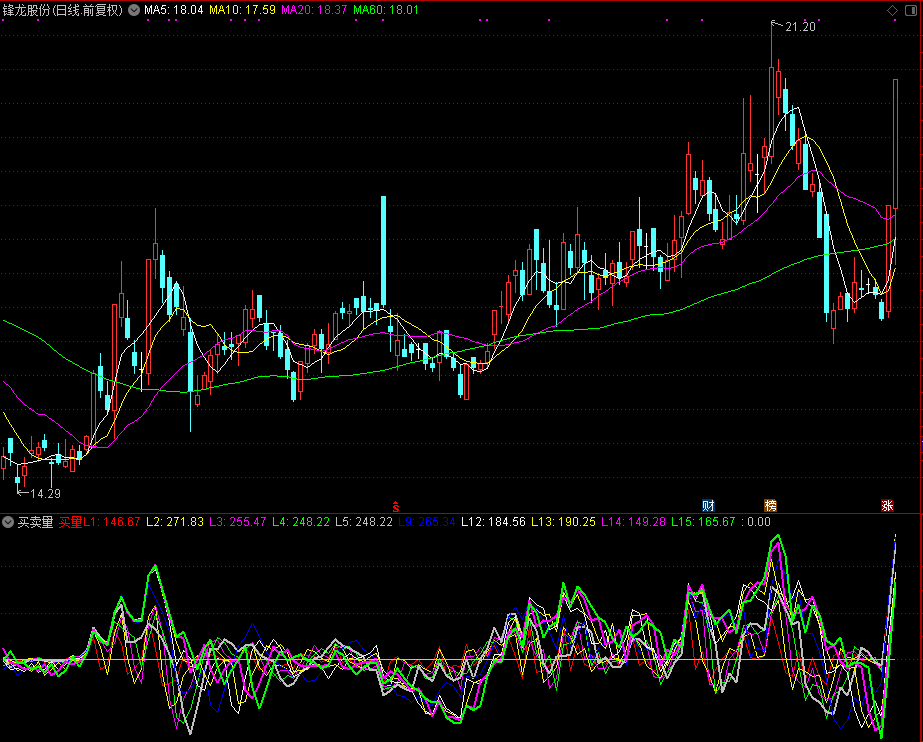Viewport: 923px width, 742px height.
Task: Click the tall cyan candlestick mid-chart
Action: pyautogui.click(x=384, y=251)
